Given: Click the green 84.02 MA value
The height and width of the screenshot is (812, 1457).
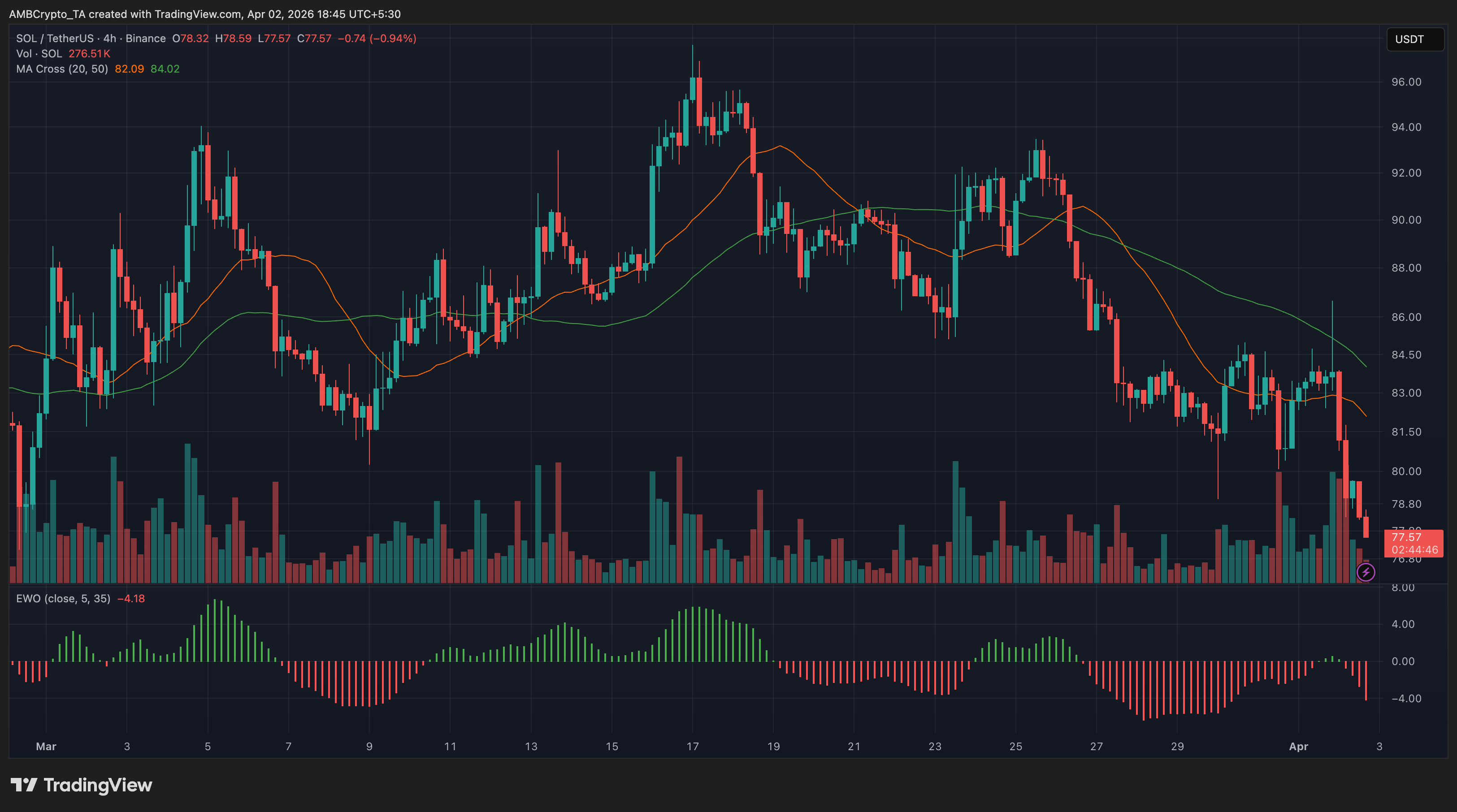Looking at the screenshot, I should 165,69.
